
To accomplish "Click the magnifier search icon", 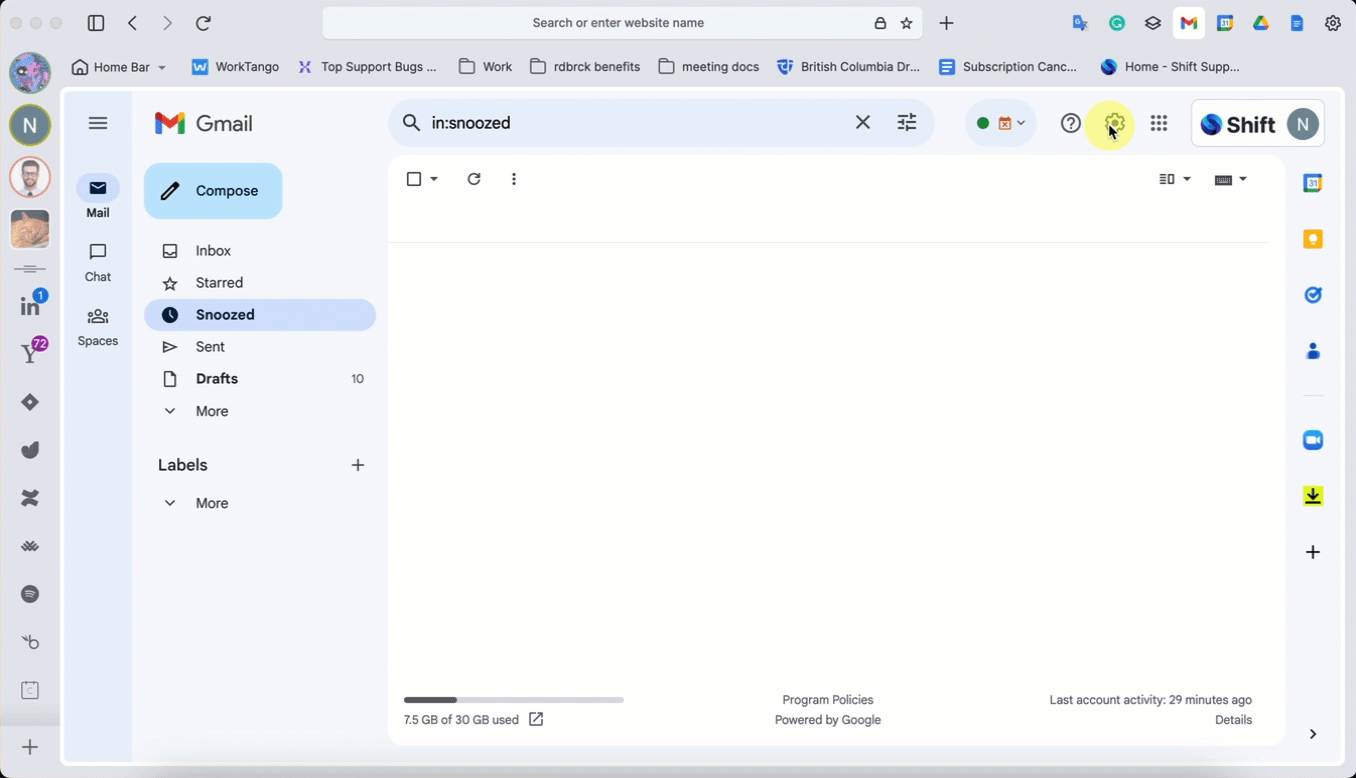I will pyautogui.click(x=411, y=122).
